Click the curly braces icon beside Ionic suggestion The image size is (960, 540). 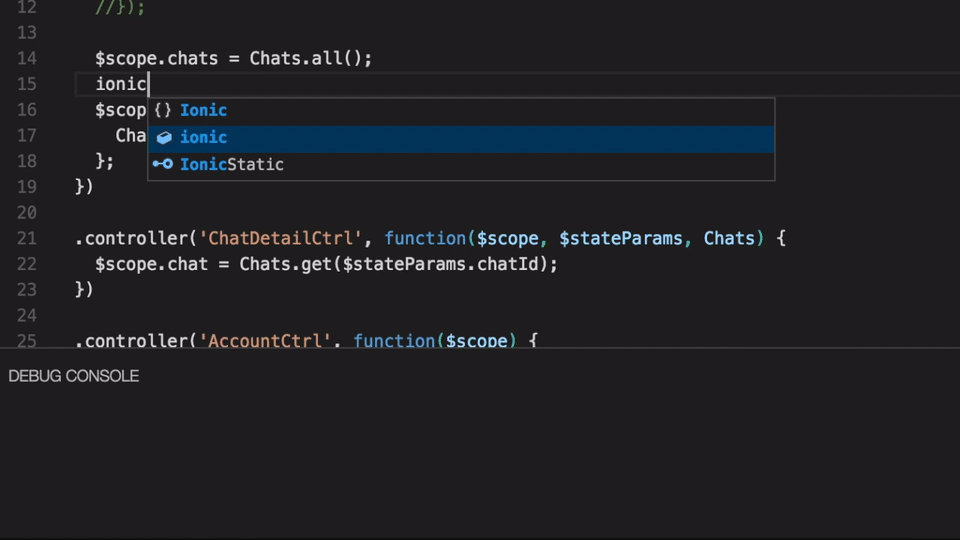pos(163,111)
